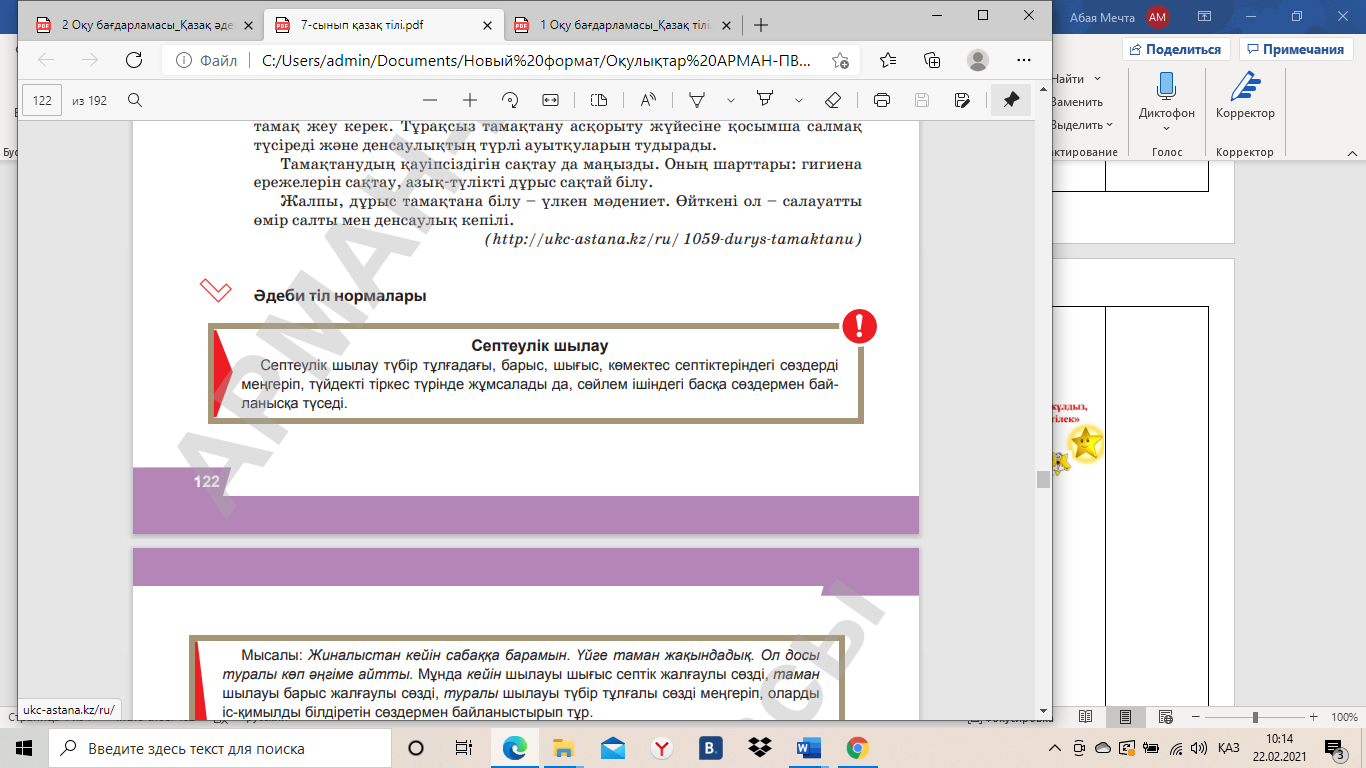Select the Erase tool
The width and height of the screenshot is (1366, 768).
(833, 100)
